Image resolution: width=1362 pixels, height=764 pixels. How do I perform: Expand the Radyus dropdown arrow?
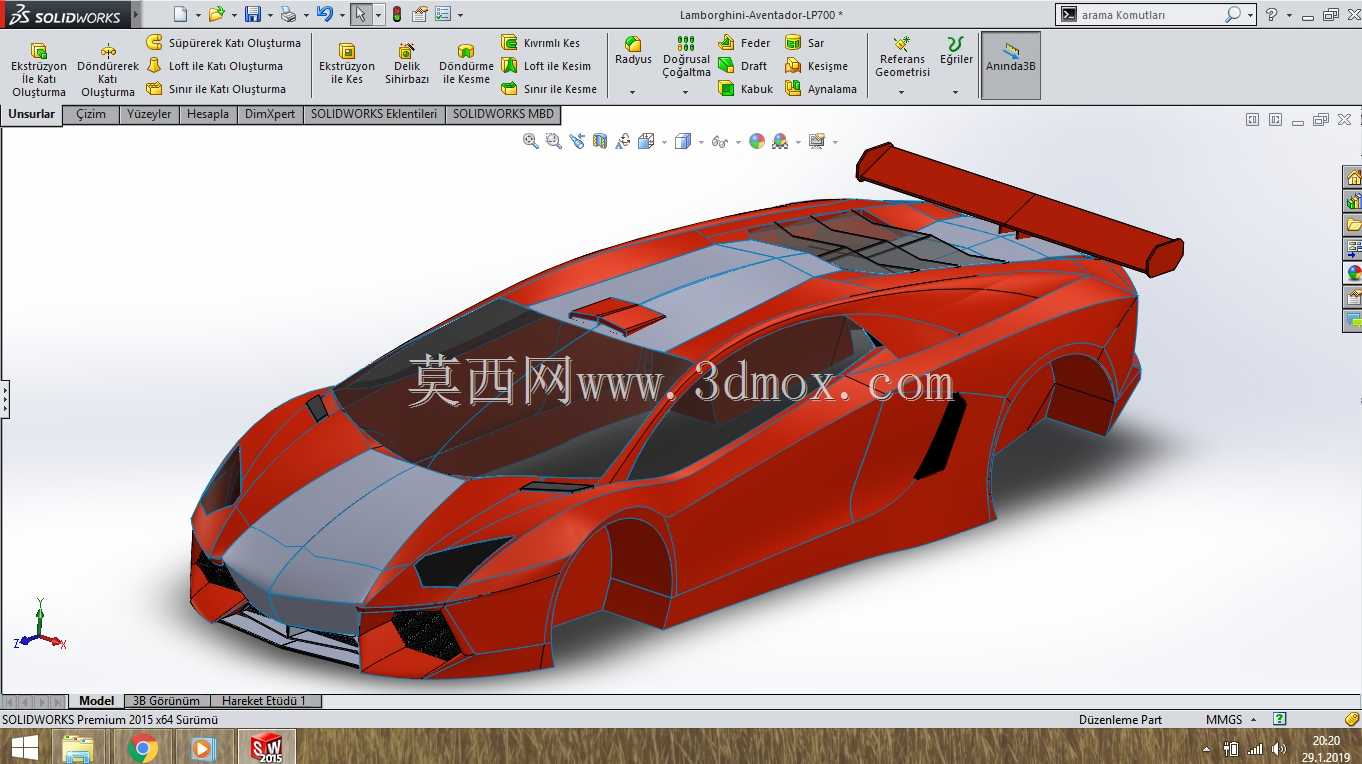coord(633,92)
